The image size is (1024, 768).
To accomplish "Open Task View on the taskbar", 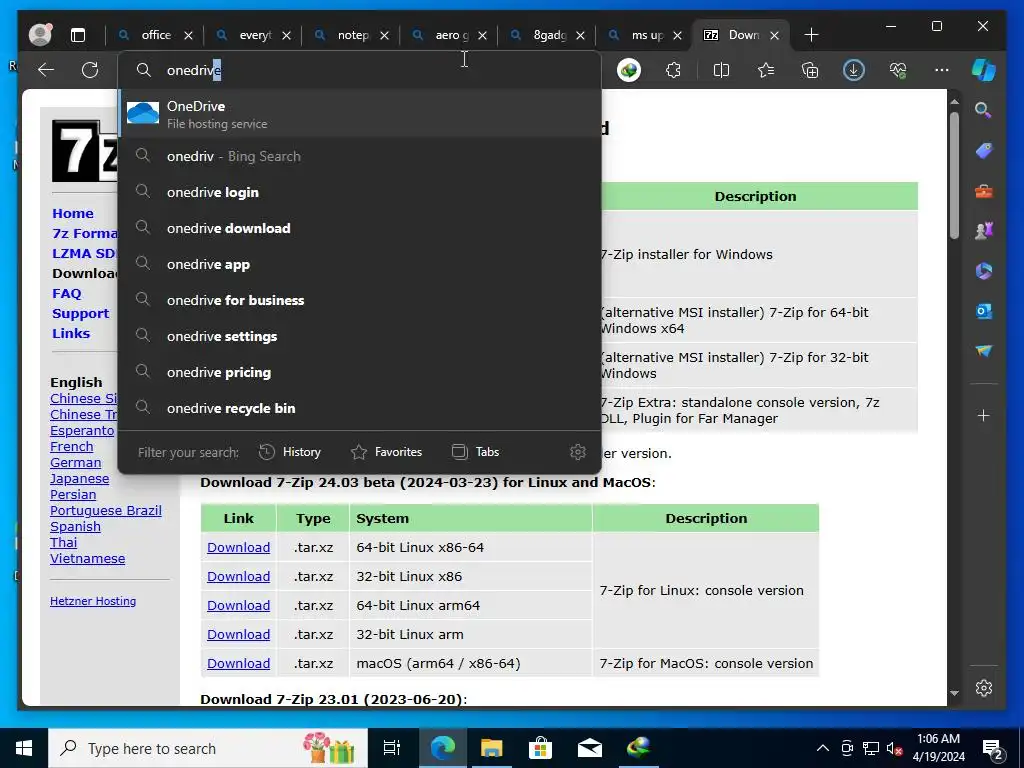I will (392, 748).
